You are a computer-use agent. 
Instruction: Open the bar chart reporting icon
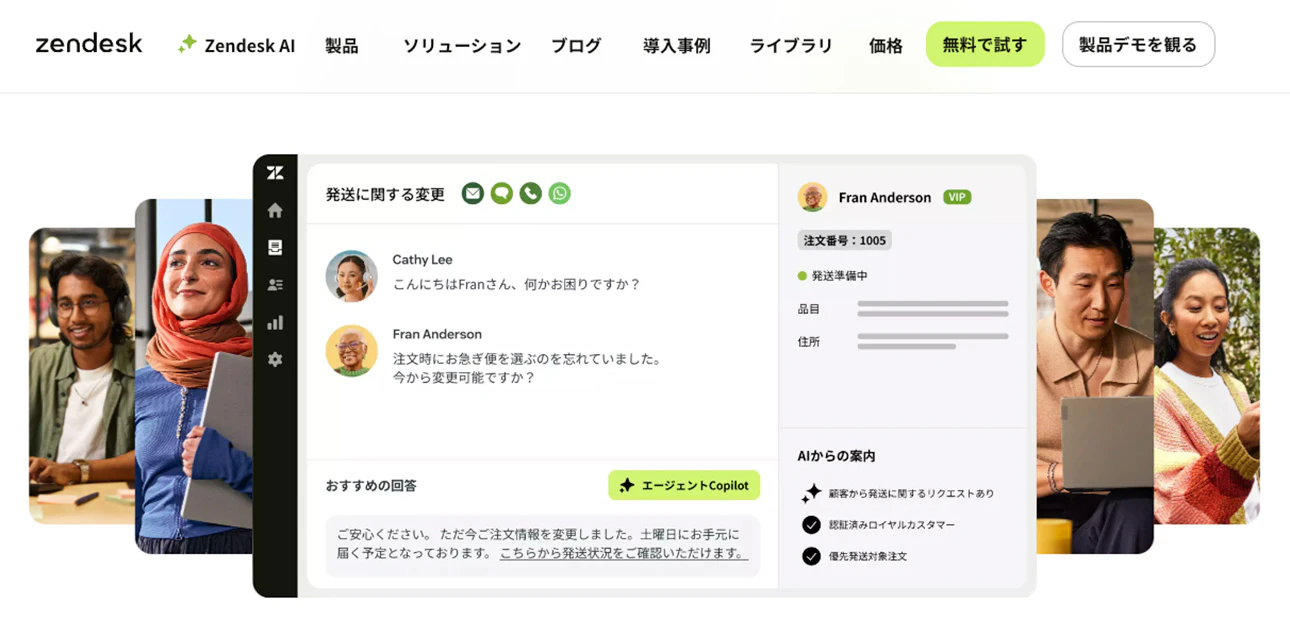pos(275,322)
